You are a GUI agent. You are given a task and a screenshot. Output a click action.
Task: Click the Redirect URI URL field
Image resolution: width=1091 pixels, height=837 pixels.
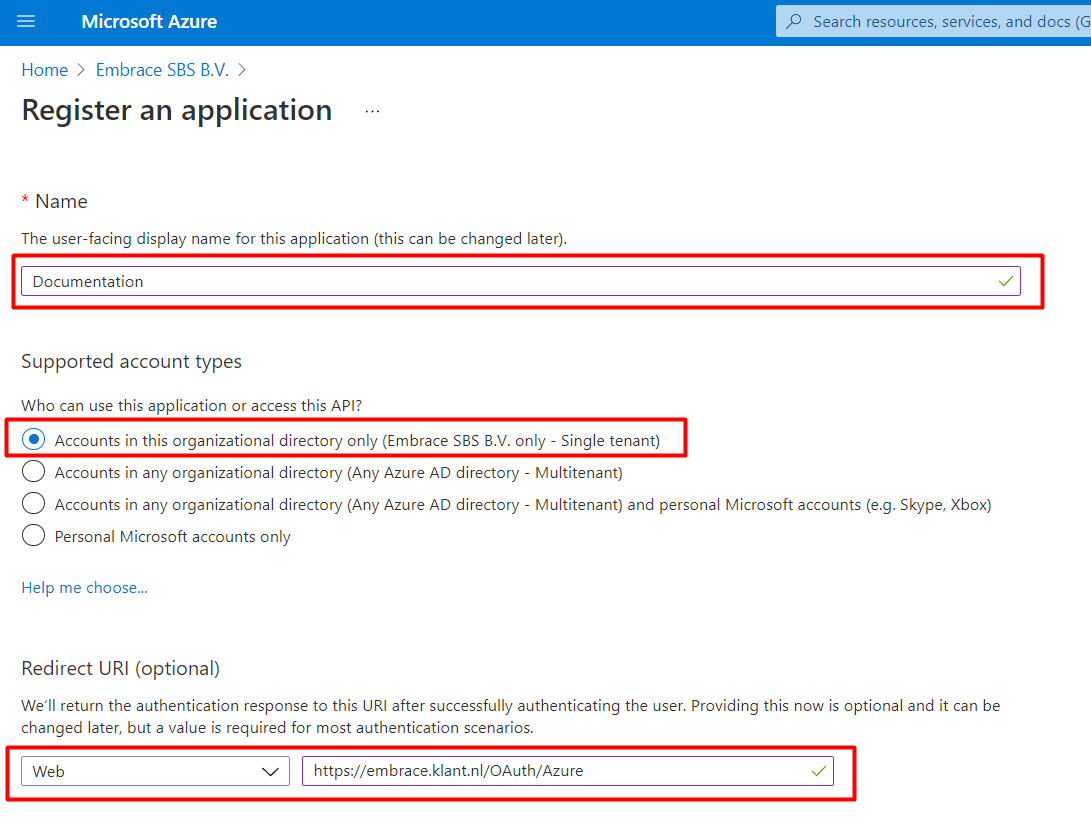[568, 771]
